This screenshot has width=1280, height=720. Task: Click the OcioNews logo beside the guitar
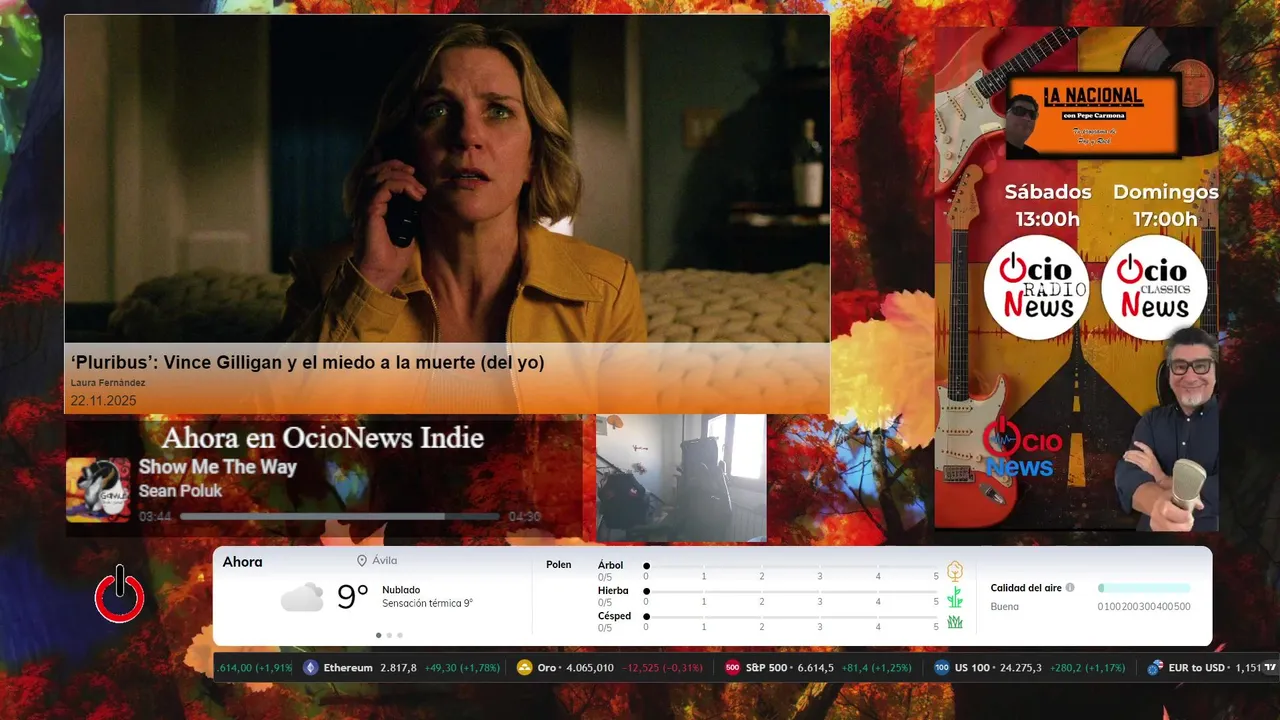(1023, 448)
